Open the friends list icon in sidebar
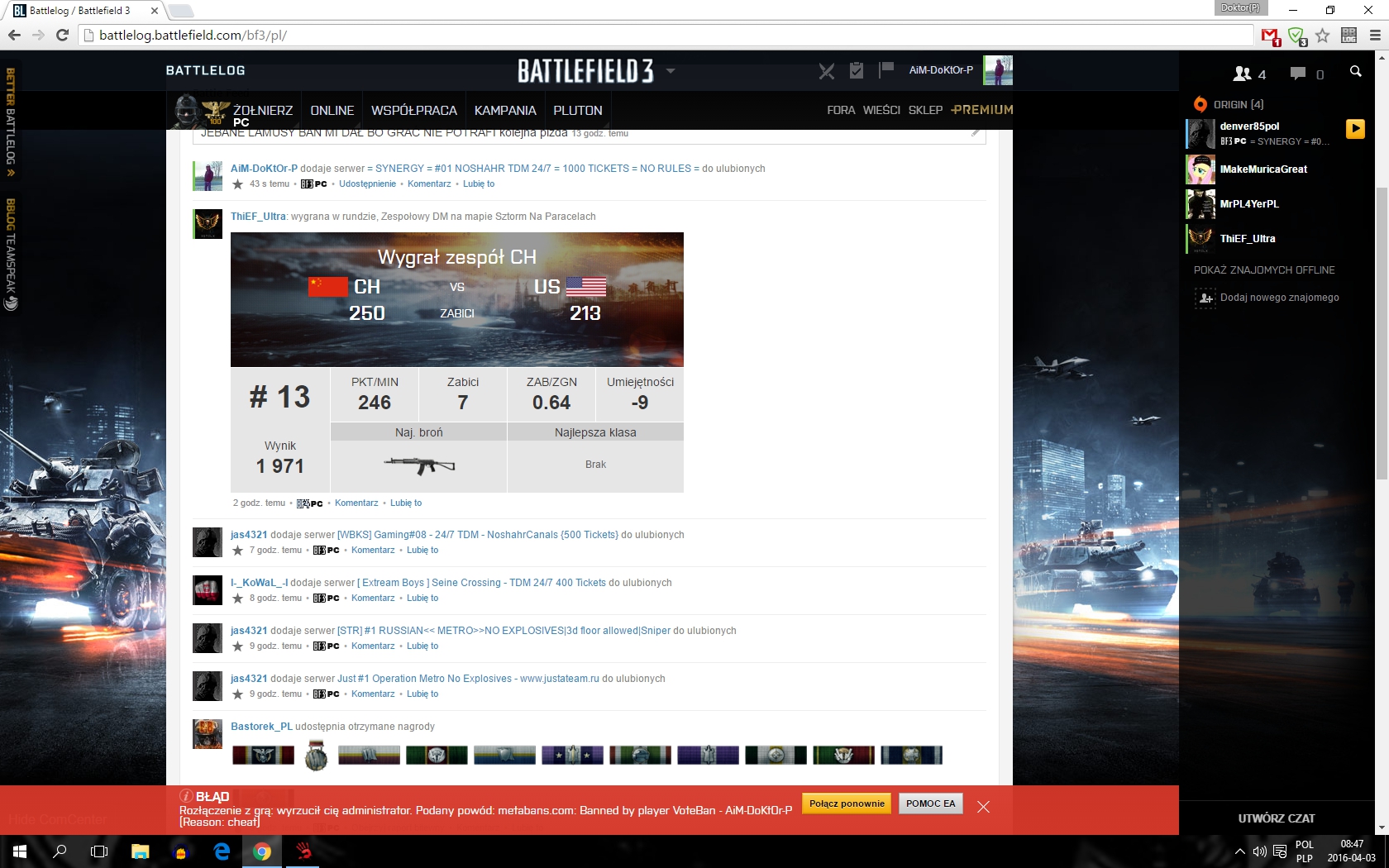 click(x=1242, y=74)
